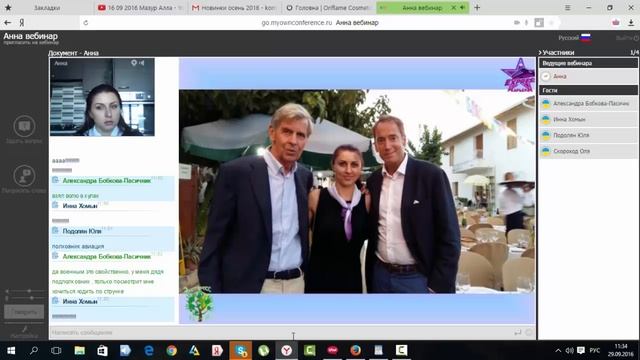Open Task View on the taskbar

pos(56,350)
